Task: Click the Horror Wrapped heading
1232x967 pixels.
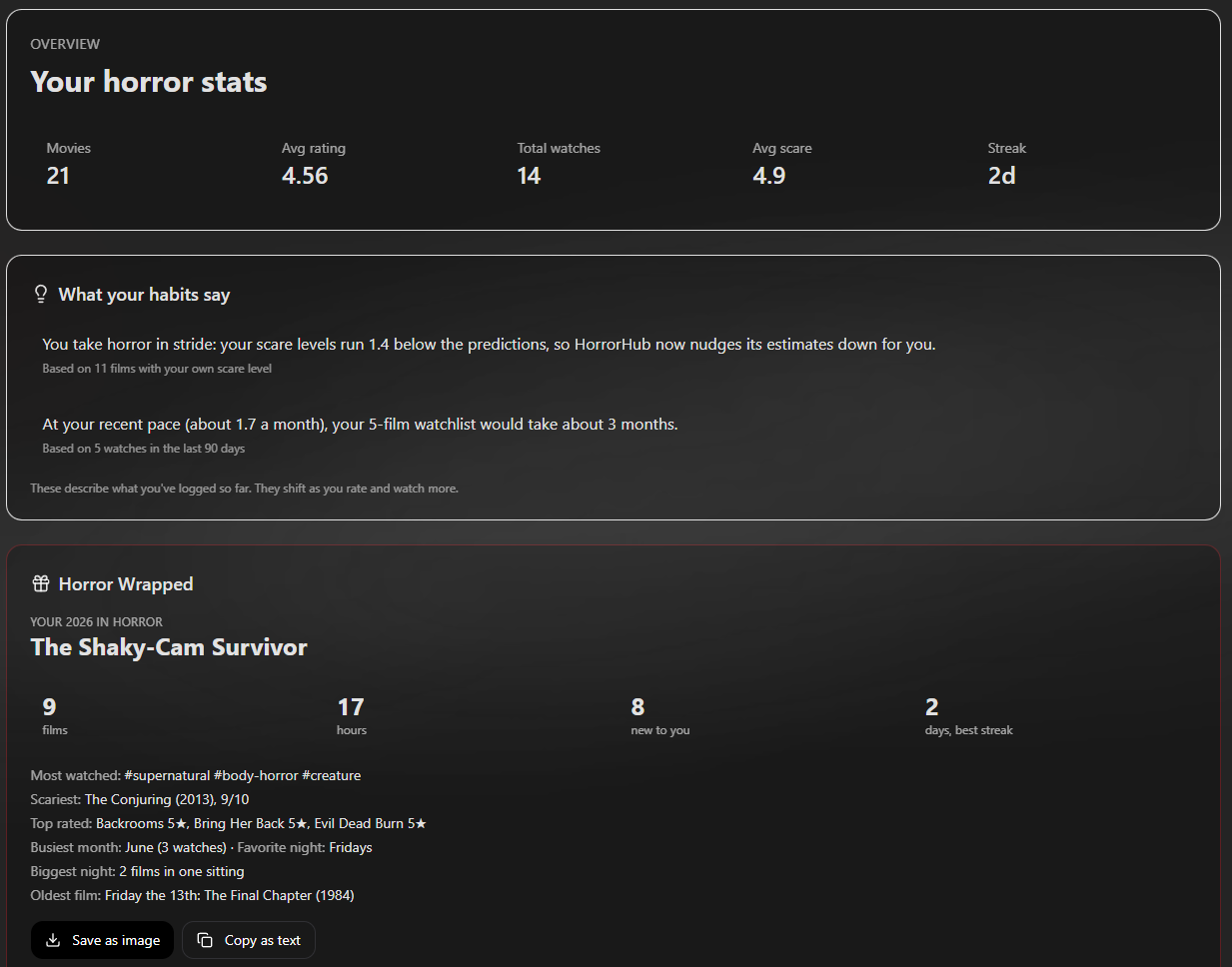Action: pyautogui.click(x=126, y=583)
